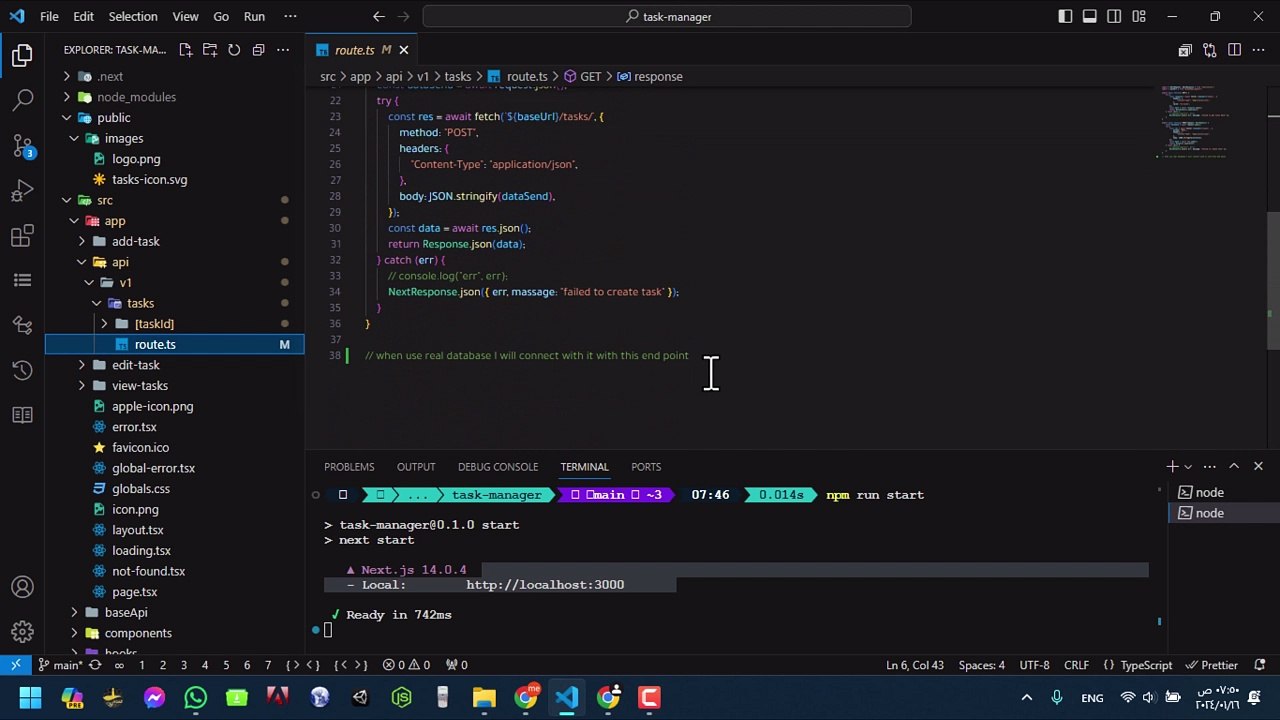Show errors and warnings count
The image size is (1280, 720).
tap(406, 665)
